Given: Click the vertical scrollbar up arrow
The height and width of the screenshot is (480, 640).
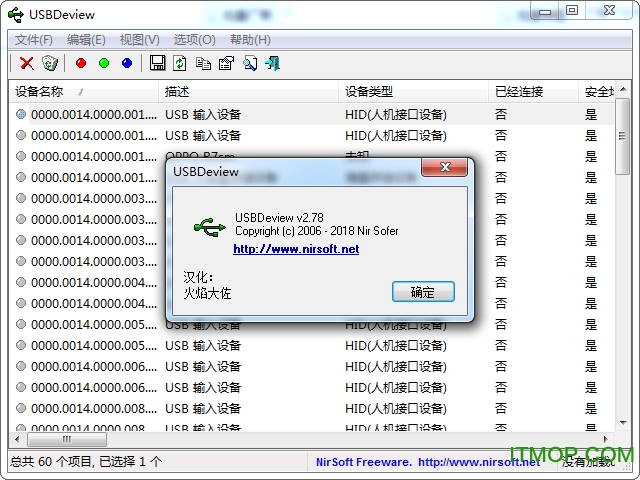Looking at the screenshot, I should (623, 89).
